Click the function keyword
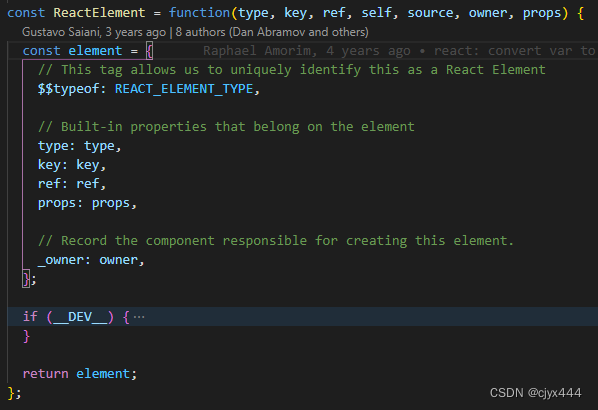 [199, 13]
